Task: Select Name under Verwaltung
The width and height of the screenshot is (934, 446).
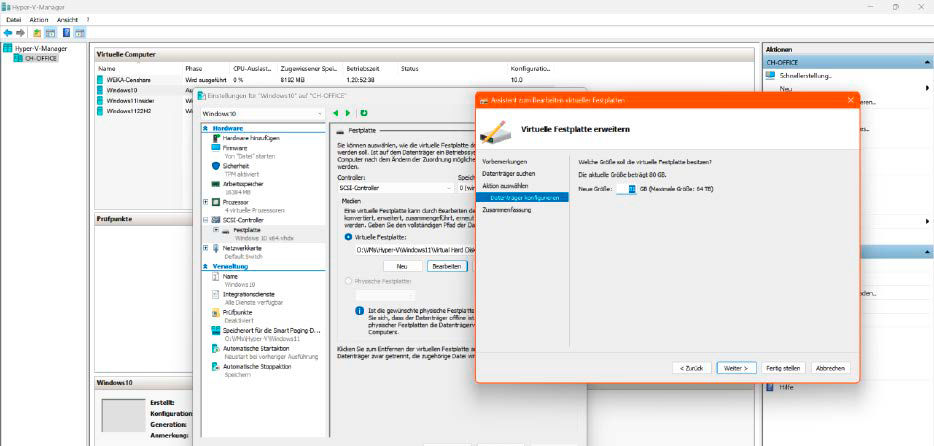Action: click(x=230, y=277)
